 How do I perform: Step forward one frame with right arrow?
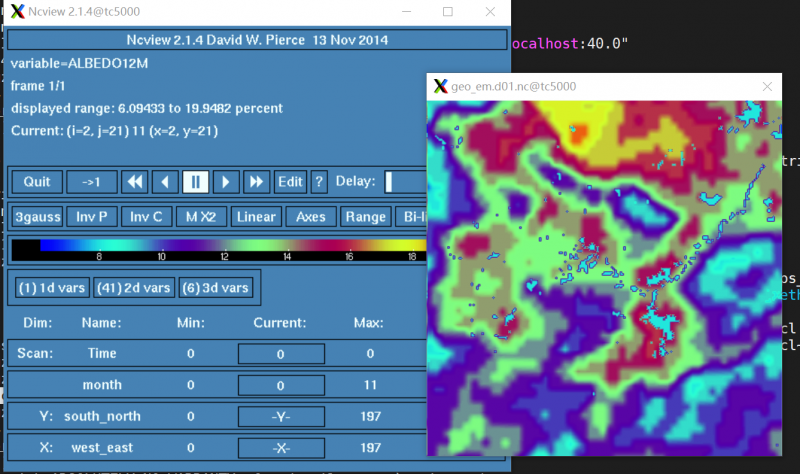[226, 181]
